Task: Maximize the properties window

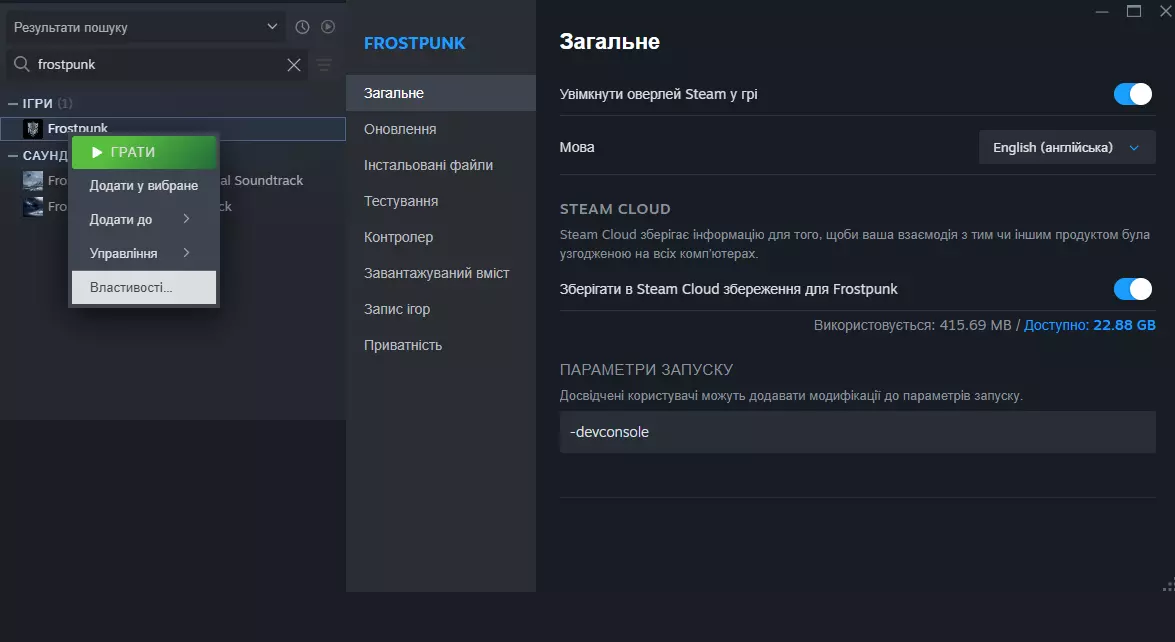Action: 1134,11
